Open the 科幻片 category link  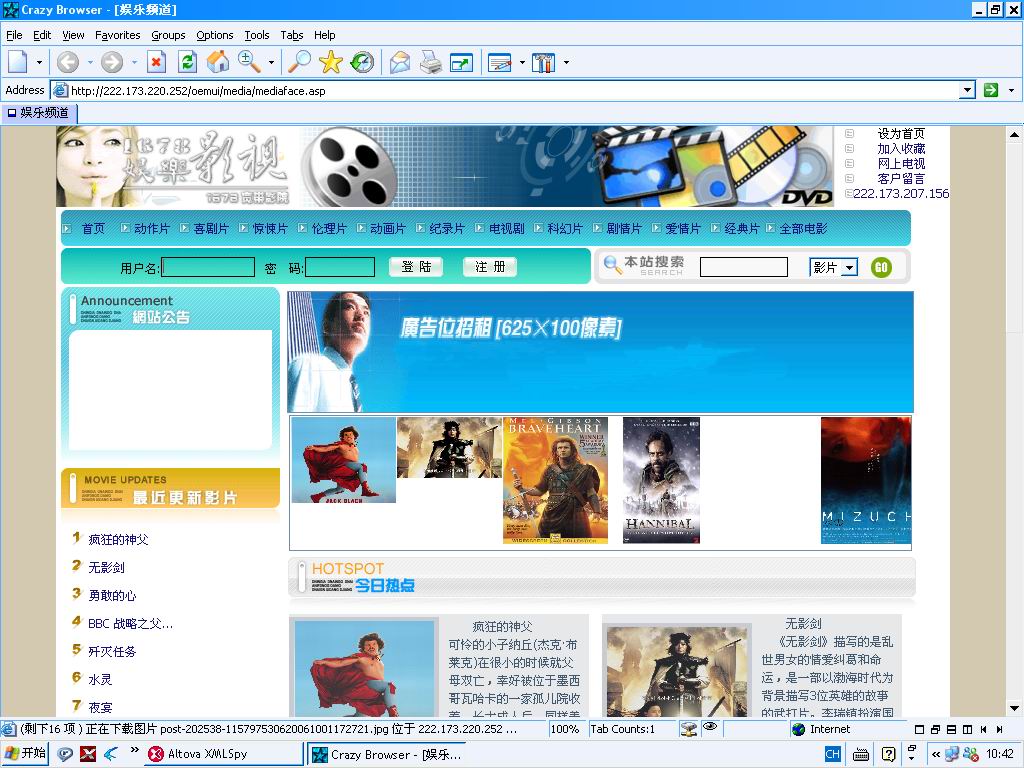pyautogui.click(x=565, y=229)
